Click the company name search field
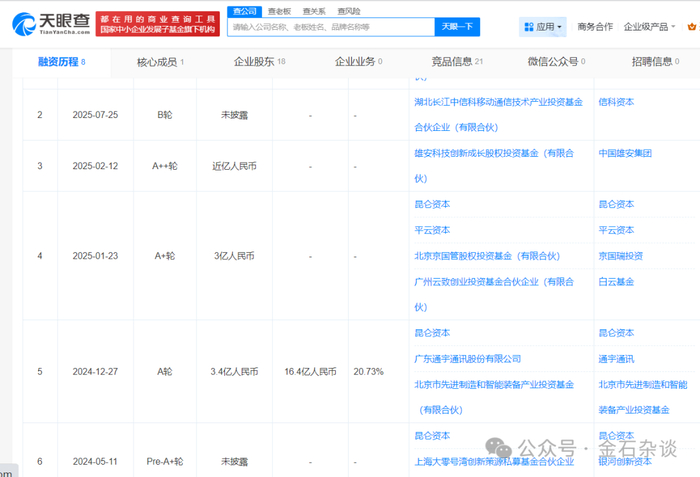The height and width of the screenshot is (477, 700). pos(330,27)
